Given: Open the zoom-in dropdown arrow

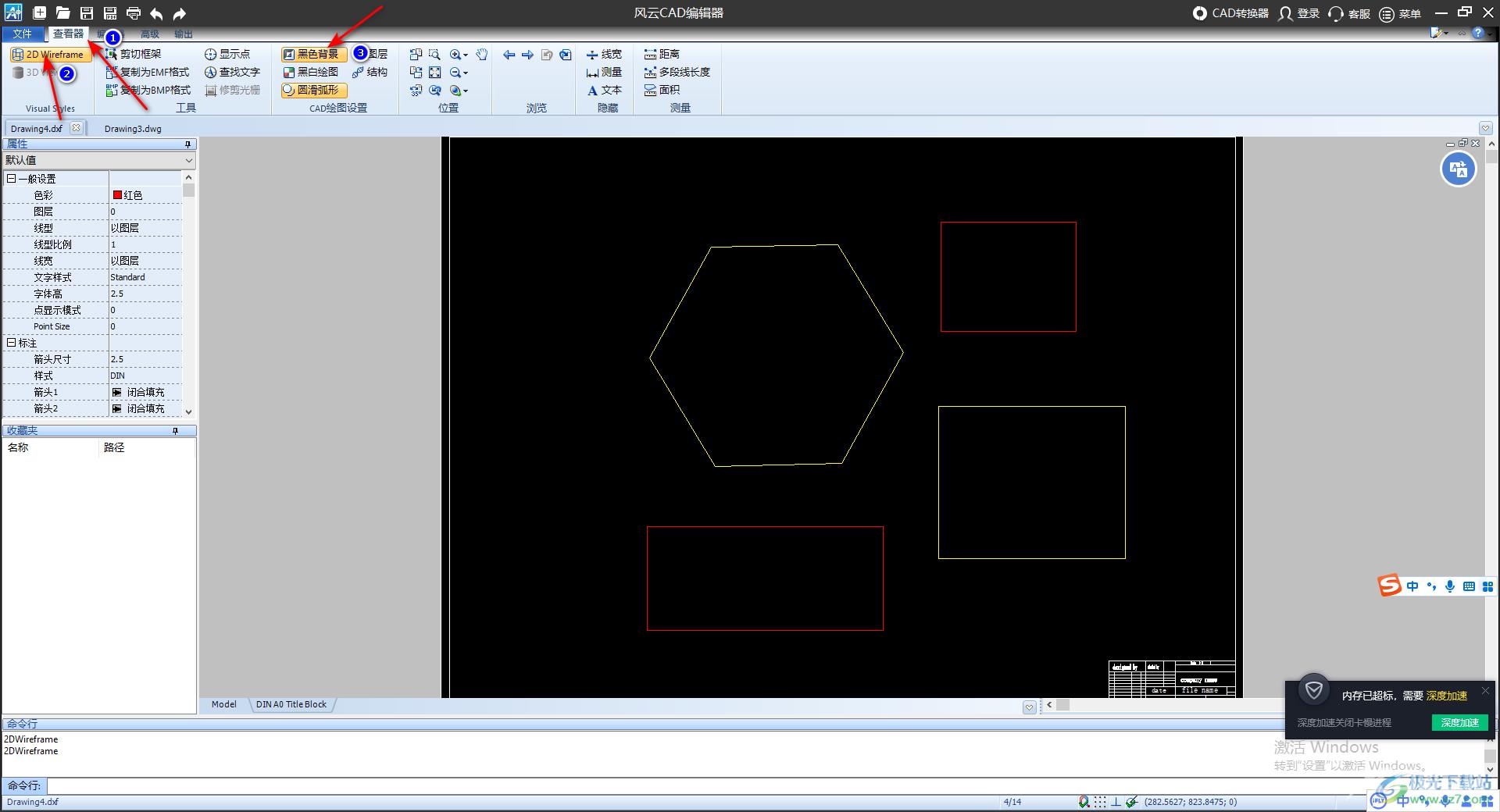Looking at the screenshot, I should pos(465,55).
